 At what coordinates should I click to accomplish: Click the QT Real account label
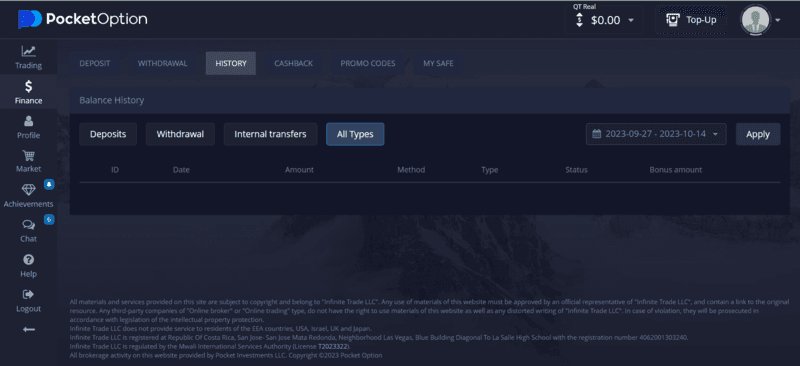[584, 7]
